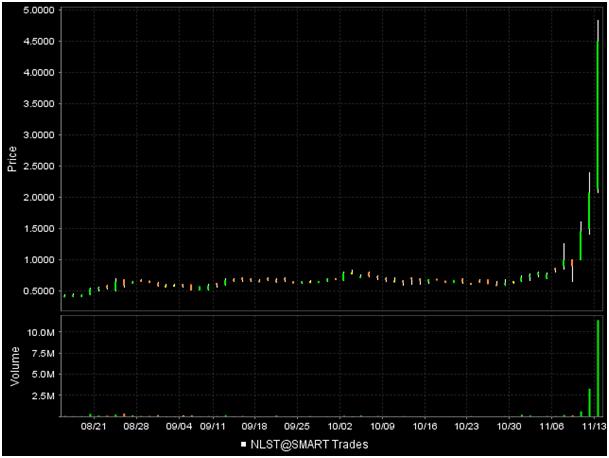
Task: Click the 1.0000 price axis label
Action: [x=39, y=259]
